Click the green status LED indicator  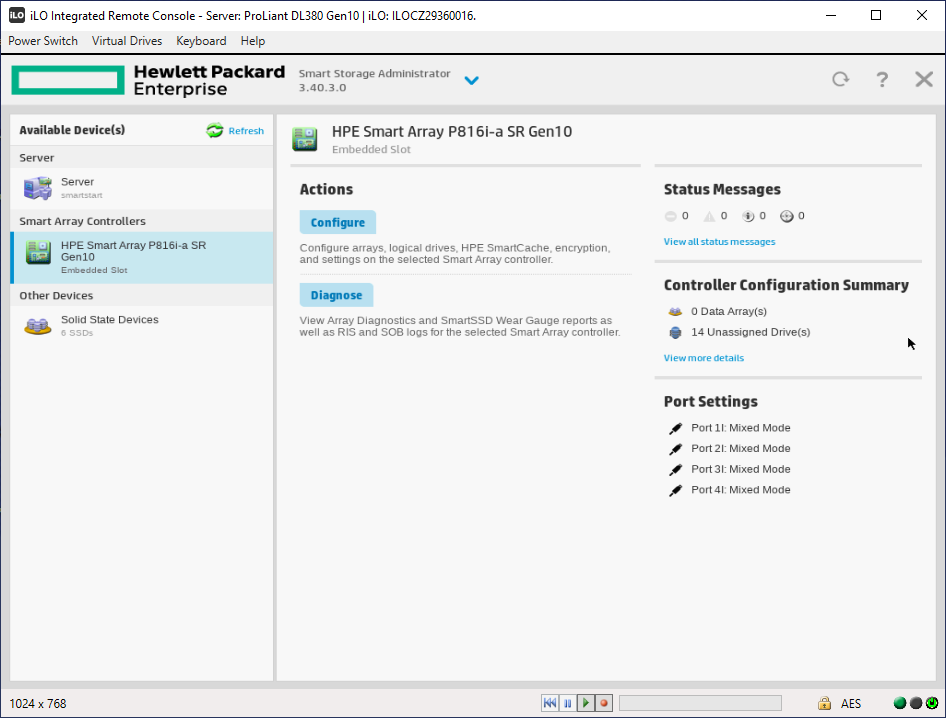[x=900, y=703]
